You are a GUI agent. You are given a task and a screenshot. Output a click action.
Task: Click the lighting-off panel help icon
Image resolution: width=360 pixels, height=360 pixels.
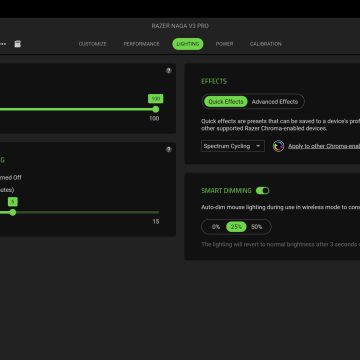pyautogui.click(x=169, y=149)
